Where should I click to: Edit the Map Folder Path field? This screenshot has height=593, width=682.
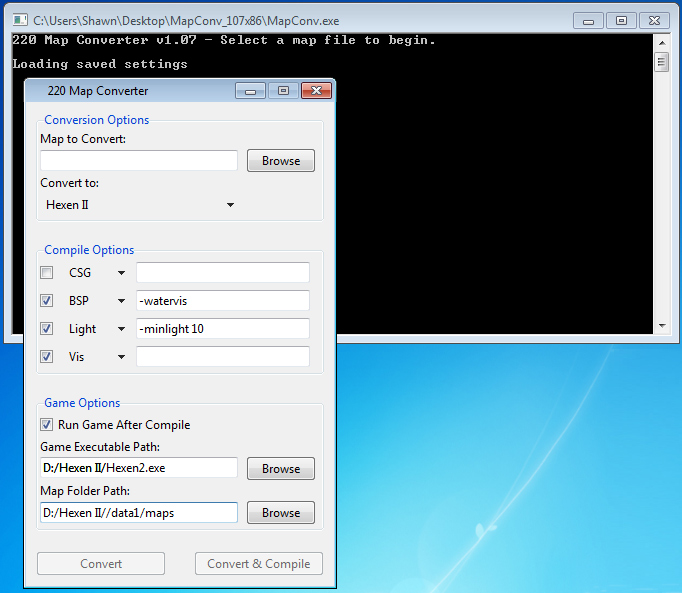tap(139, 513)
